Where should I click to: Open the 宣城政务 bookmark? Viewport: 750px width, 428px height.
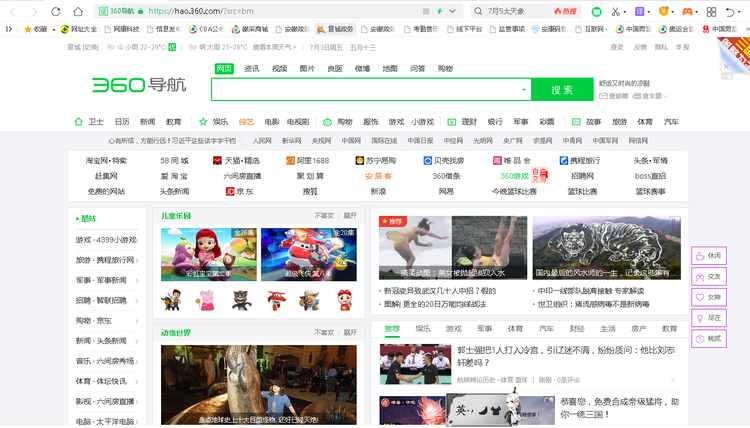[x=335, y=29]
